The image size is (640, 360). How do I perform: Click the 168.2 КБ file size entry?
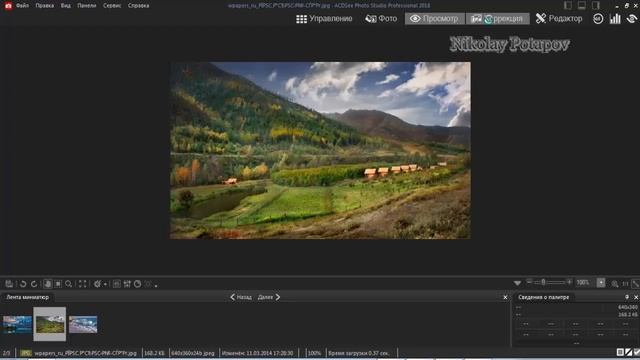click(154, 353)
